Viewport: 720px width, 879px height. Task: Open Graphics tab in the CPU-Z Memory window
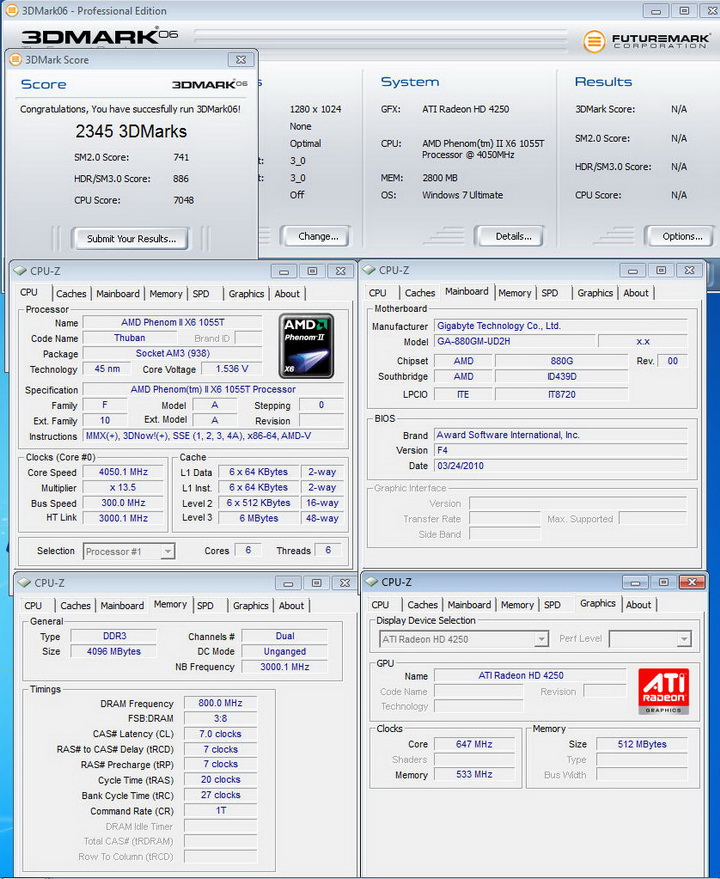[x=251, y=605]
